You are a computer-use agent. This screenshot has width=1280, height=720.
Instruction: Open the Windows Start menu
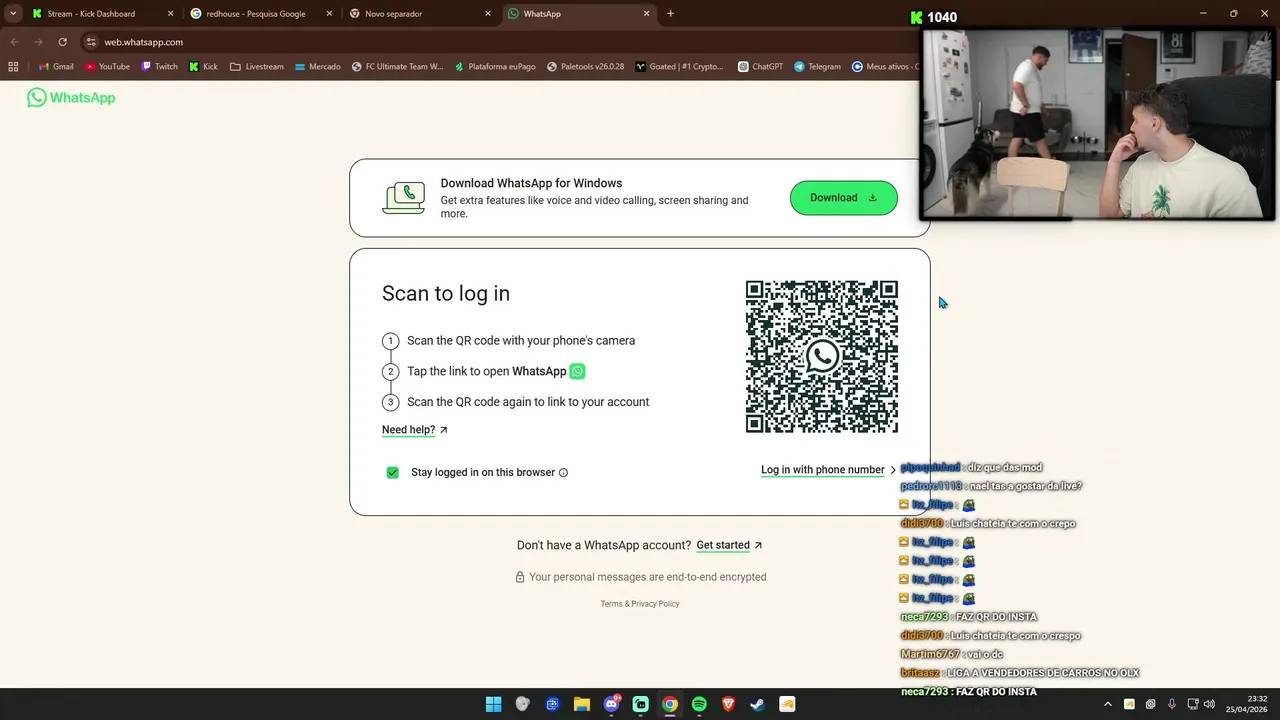[494, 704]
